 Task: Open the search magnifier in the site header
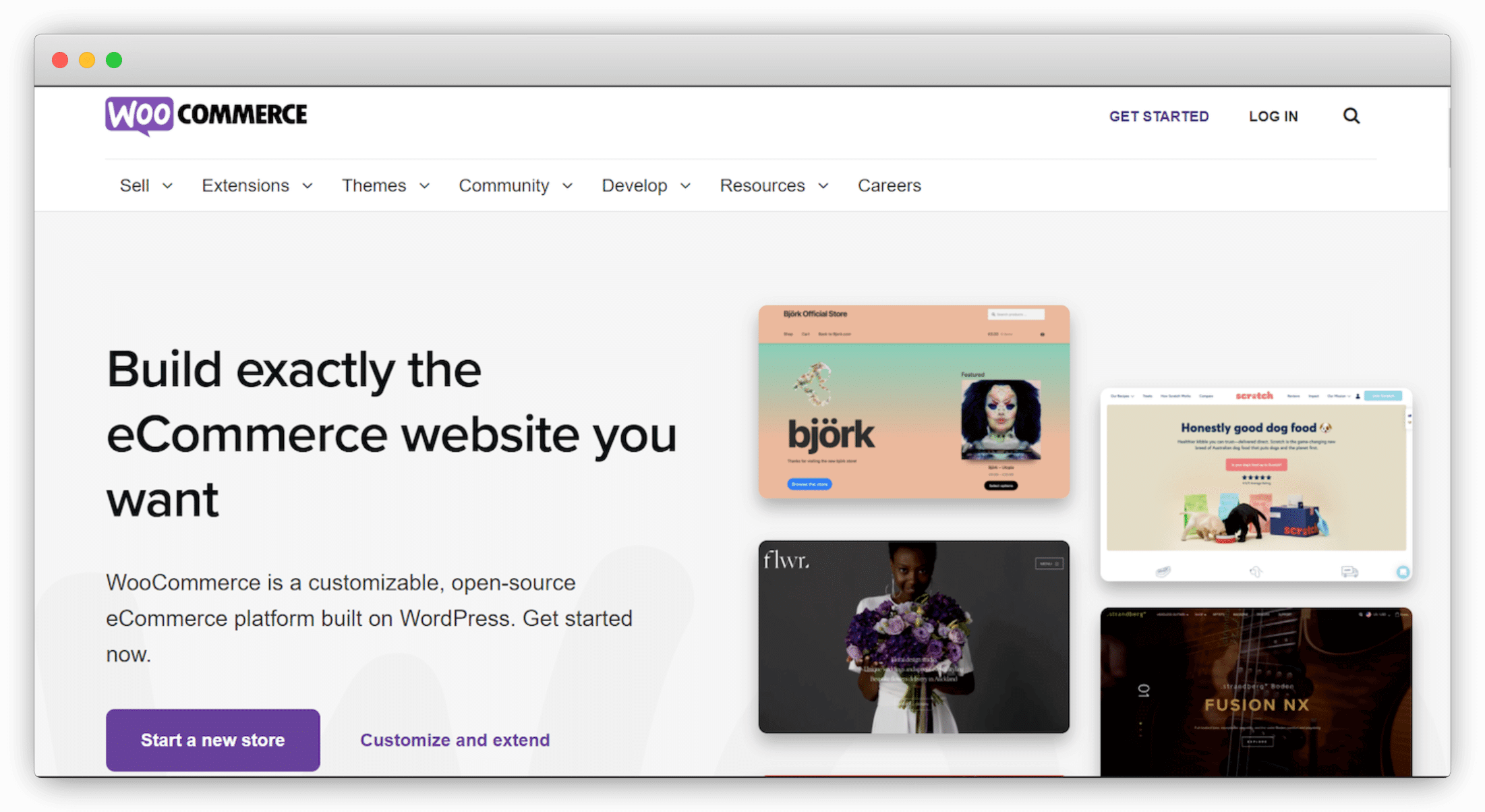[x=1351, y=115]
